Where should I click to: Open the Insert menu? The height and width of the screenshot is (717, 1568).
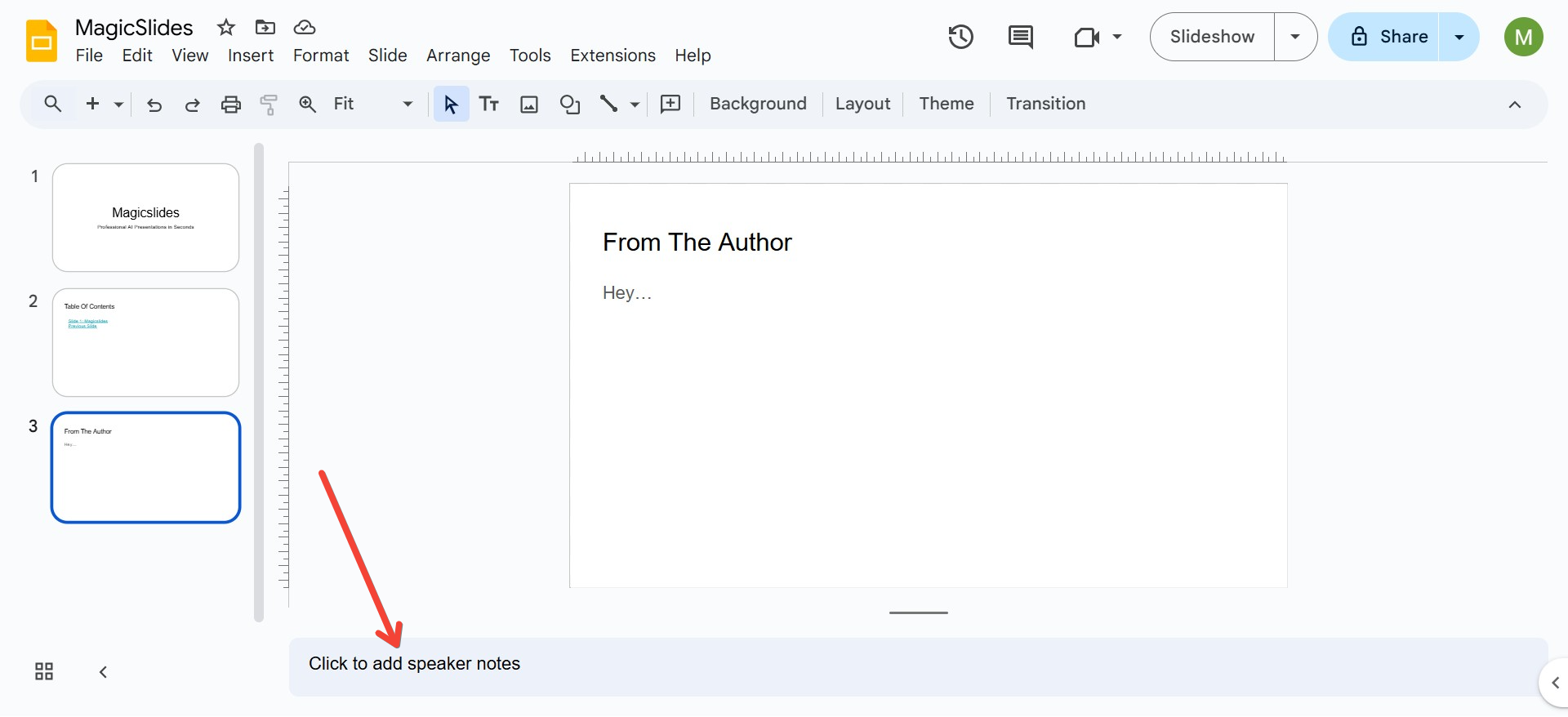pos(251,56)
